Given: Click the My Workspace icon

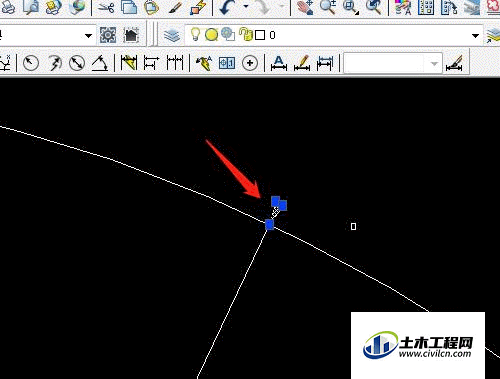Looking at the screenshot, I should tap(131, 35).
